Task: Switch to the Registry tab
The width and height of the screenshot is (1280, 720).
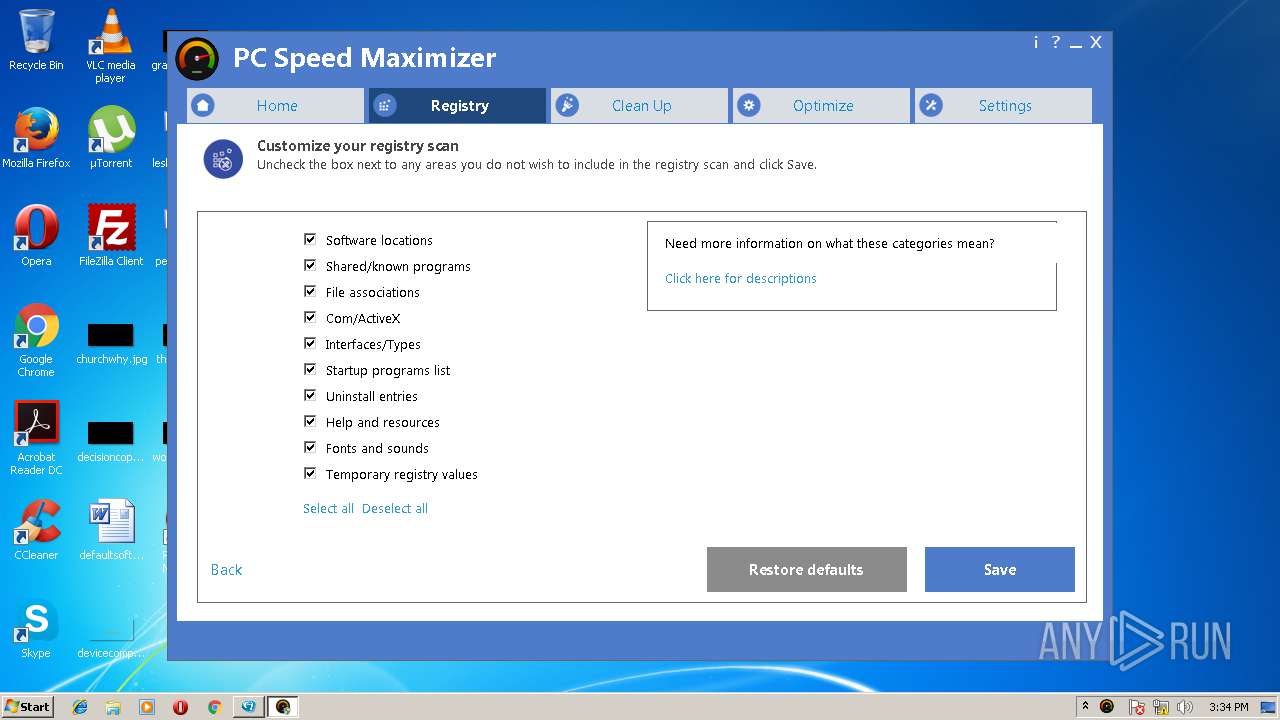Action: click(458, 105)
